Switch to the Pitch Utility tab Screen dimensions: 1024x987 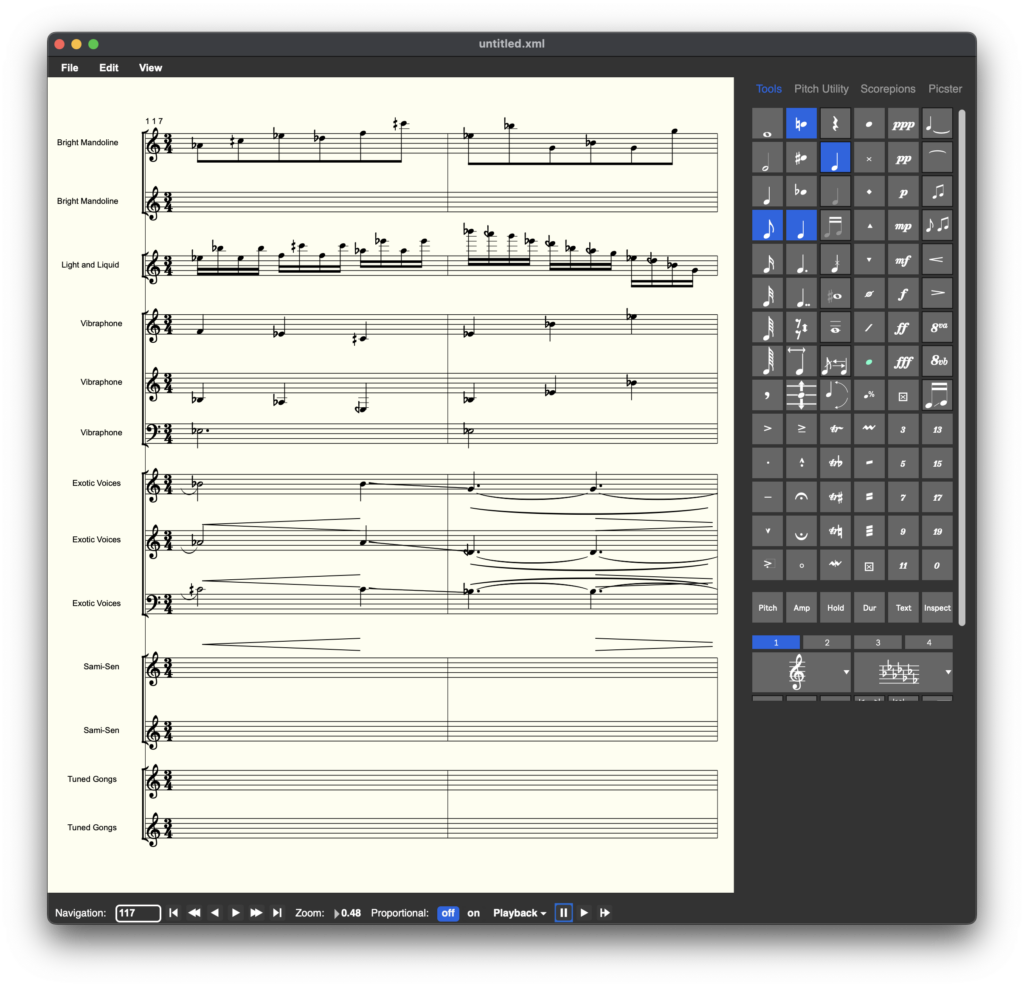point(821,88)
